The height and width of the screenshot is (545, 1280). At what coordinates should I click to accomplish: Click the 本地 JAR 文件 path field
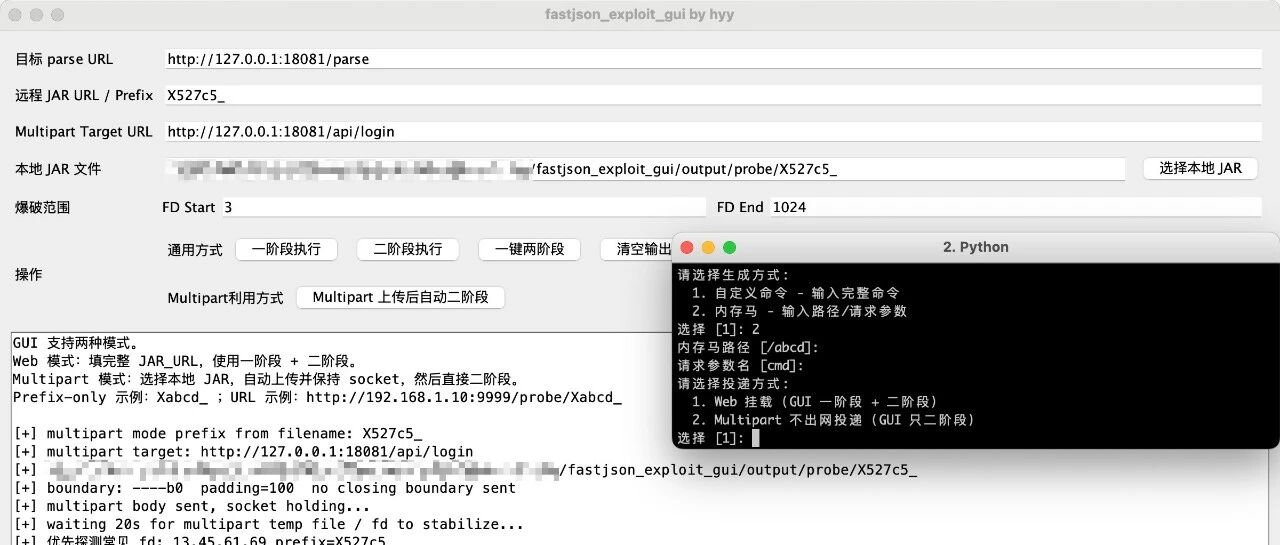644,168
